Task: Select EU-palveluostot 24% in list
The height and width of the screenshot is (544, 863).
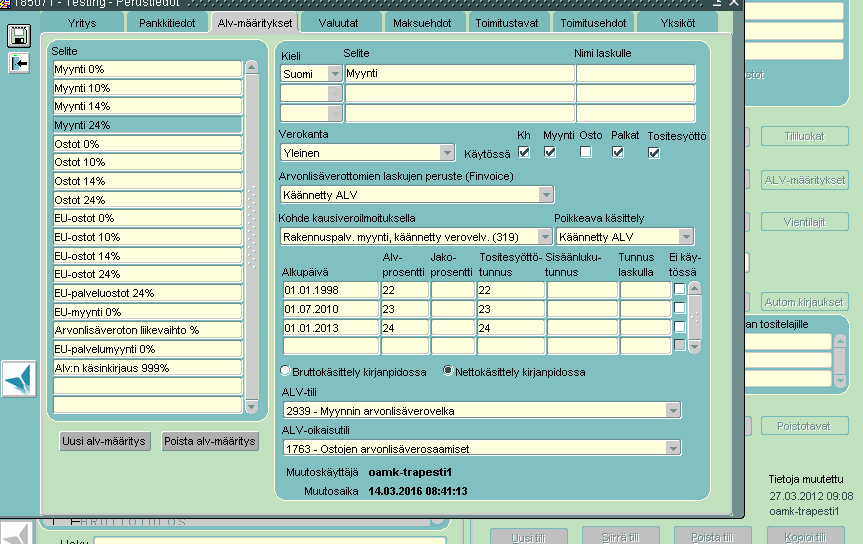Action: pos(148,293)
